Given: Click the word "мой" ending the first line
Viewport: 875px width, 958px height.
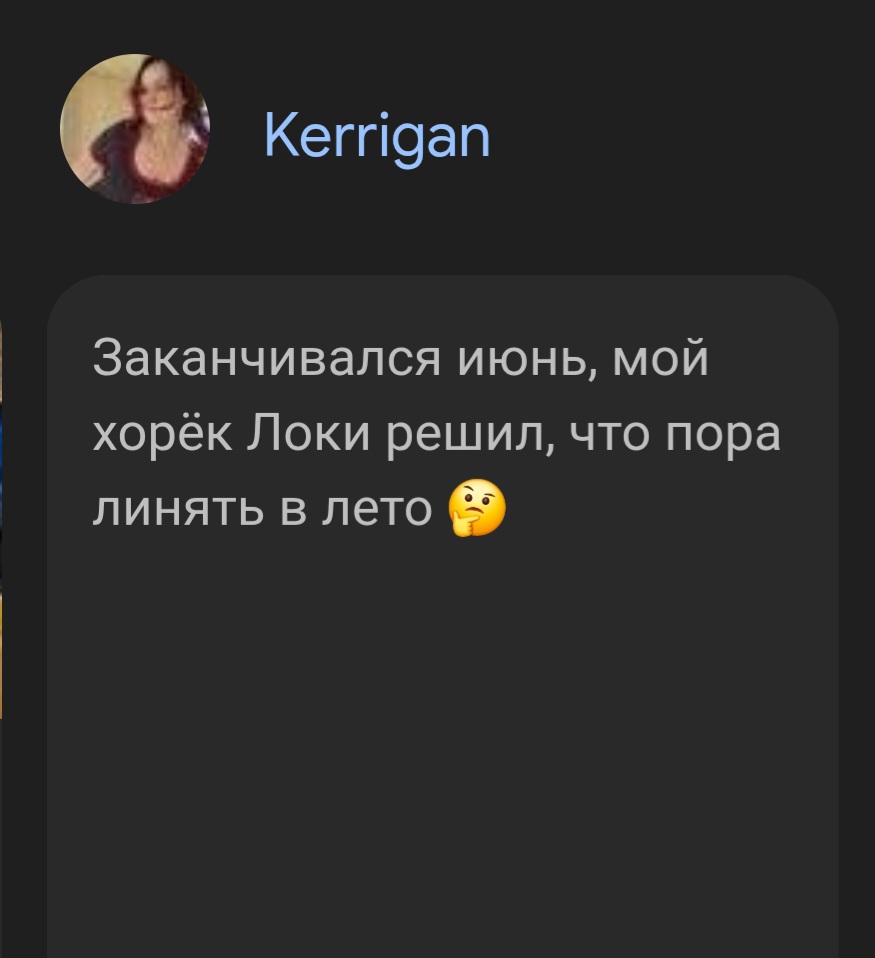Looking at the screenshot, I should point(661,359).
